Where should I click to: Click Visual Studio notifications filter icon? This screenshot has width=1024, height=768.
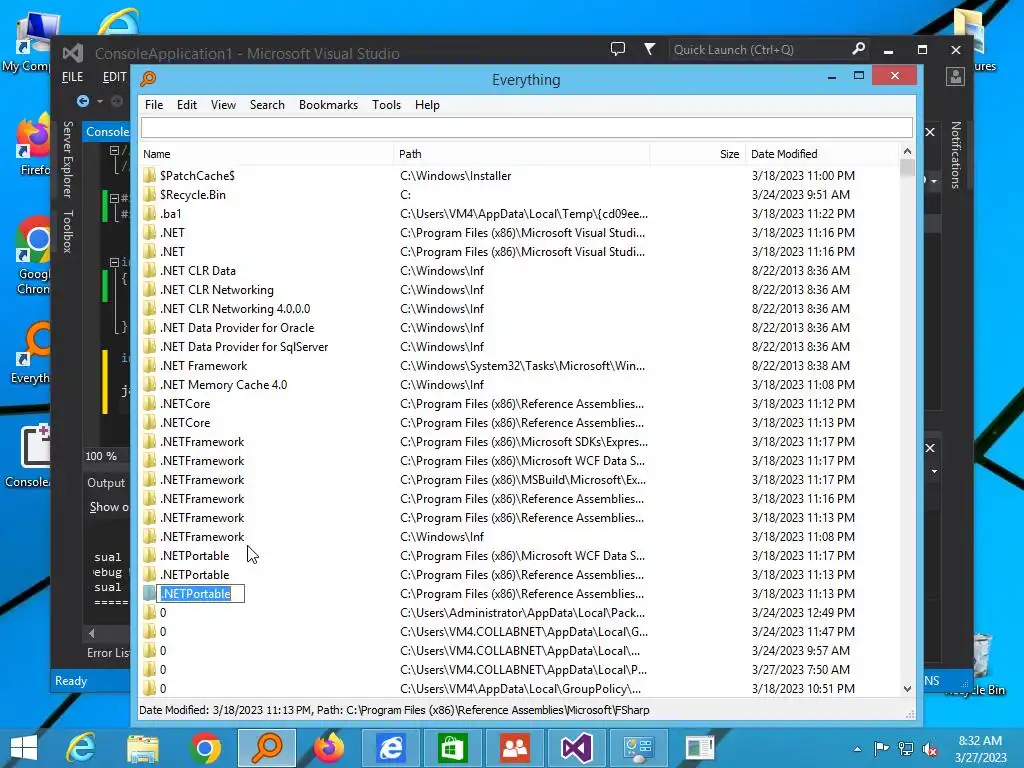(x=649, y=49)
